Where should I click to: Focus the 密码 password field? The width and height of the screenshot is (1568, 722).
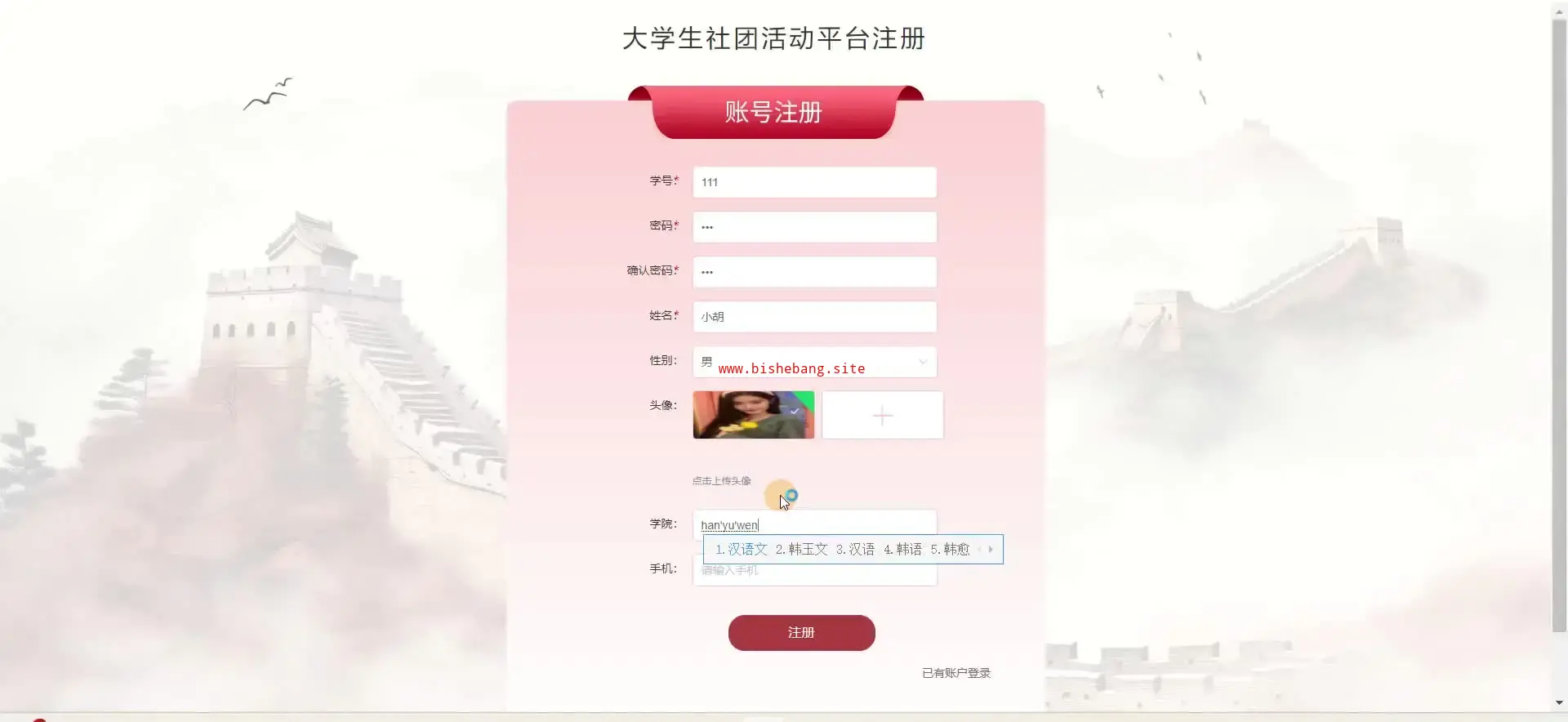pyautogui.click(x=814, y=227)
